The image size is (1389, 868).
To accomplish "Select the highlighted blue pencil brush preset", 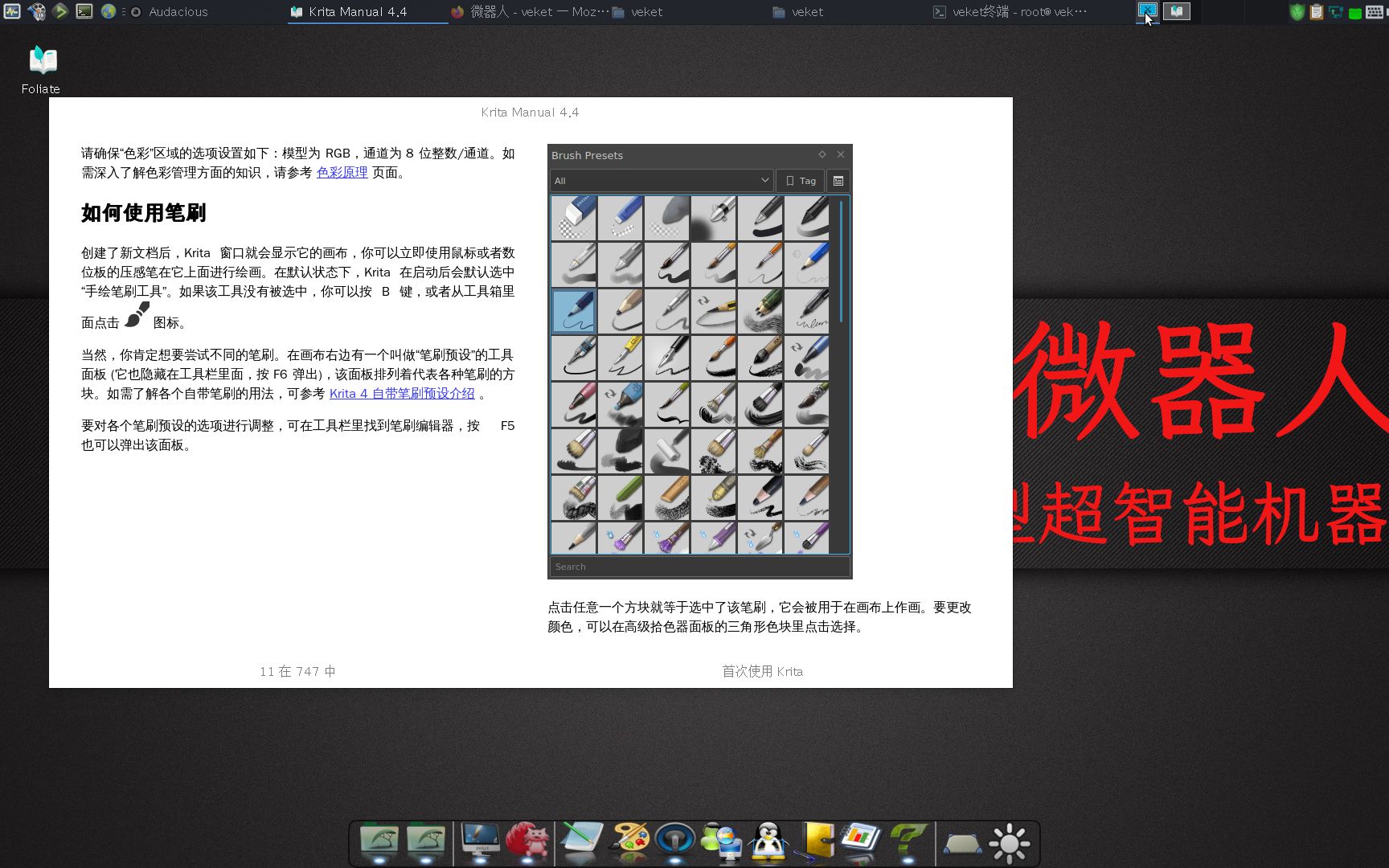I will (x=574, y=312).
